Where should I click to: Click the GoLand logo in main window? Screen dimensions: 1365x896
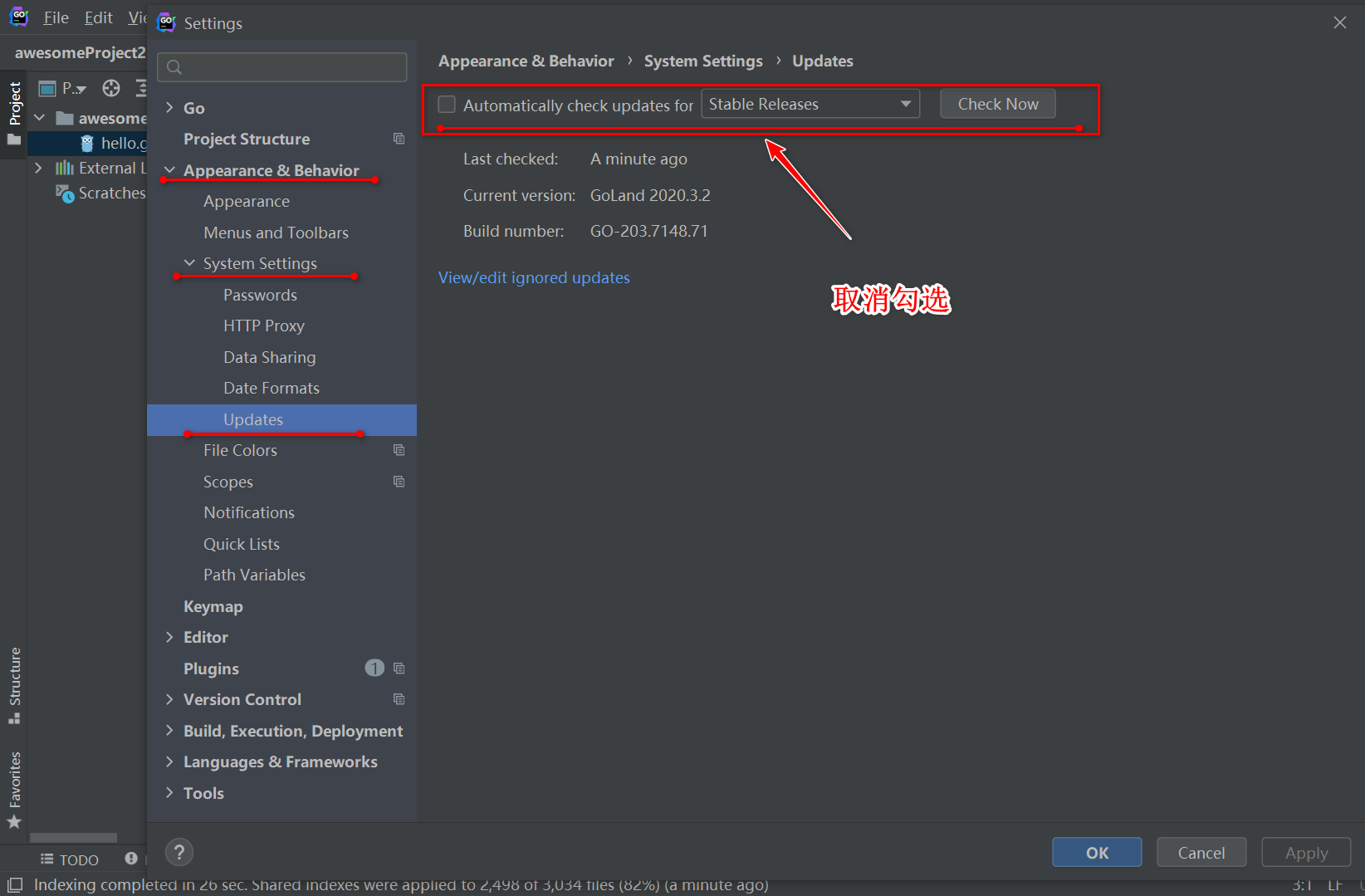click(18, 17)
